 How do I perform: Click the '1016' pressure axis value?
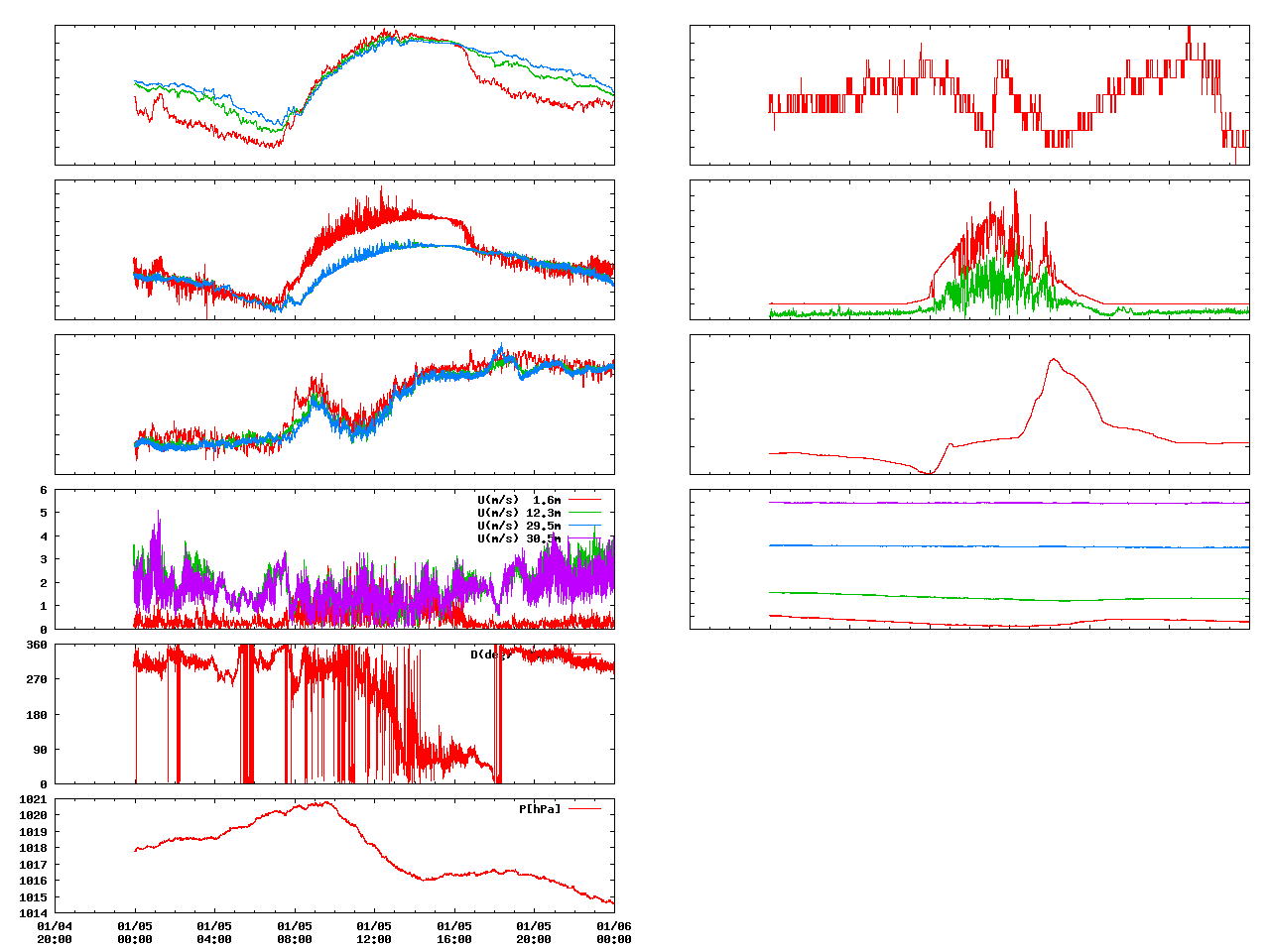33,881
